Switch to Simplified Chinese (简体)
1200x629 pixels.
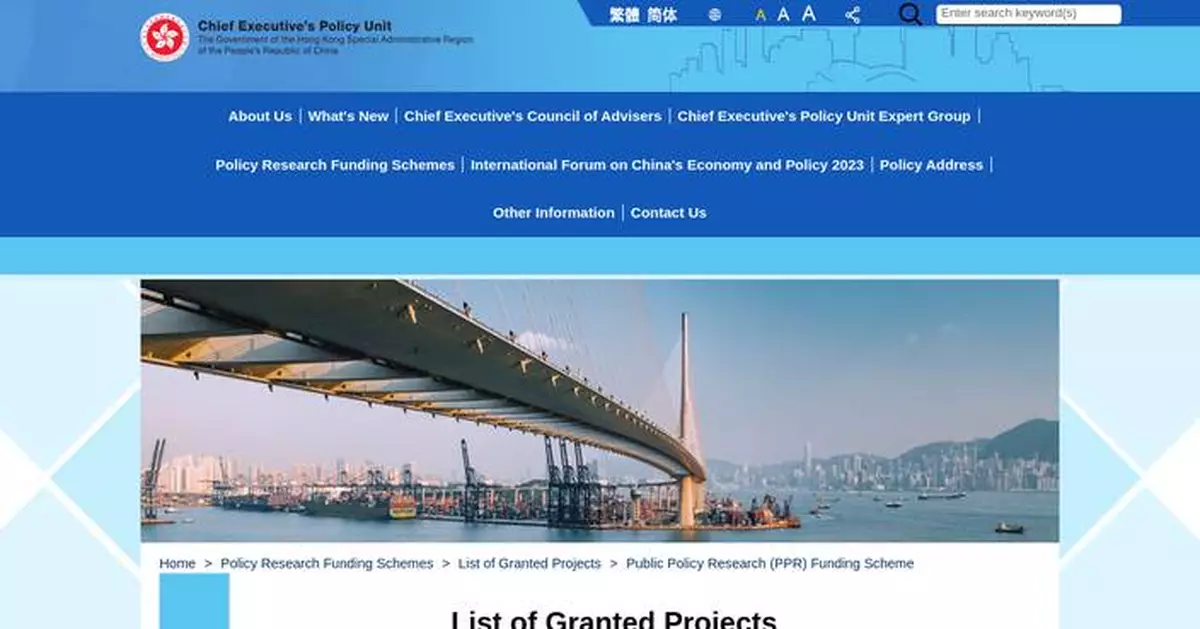tap(662, 15)
